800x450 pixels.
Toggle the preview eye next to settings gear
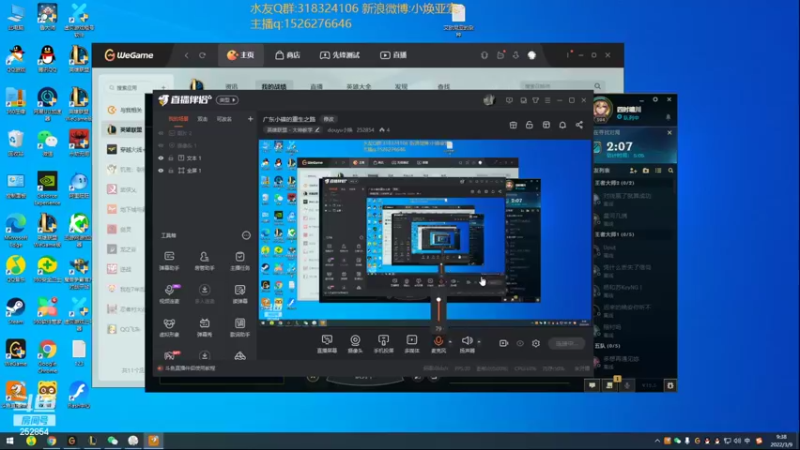pos(520,343)
